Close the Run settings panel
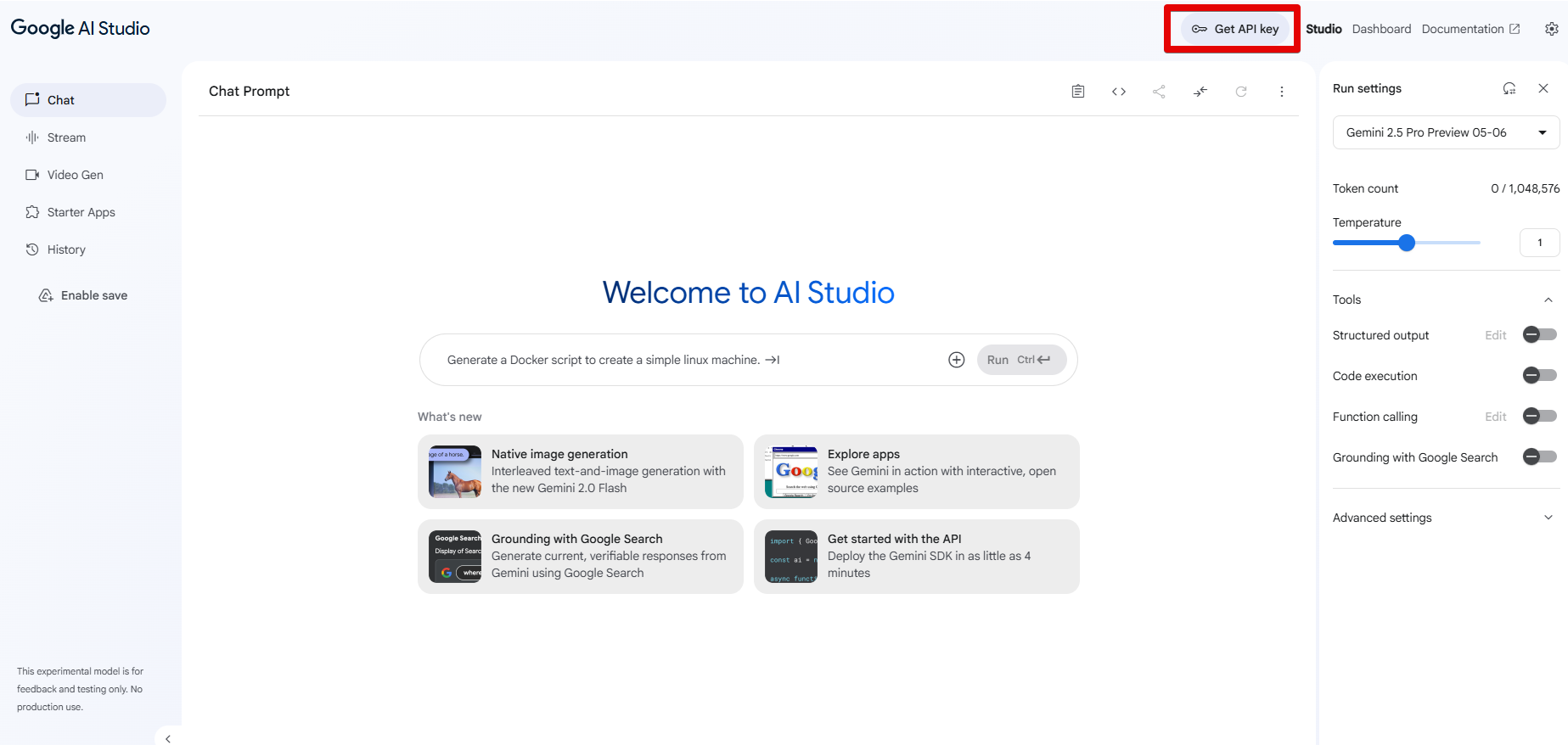The height and width of the screenshot is (745, 1568). click(1543, 88)
